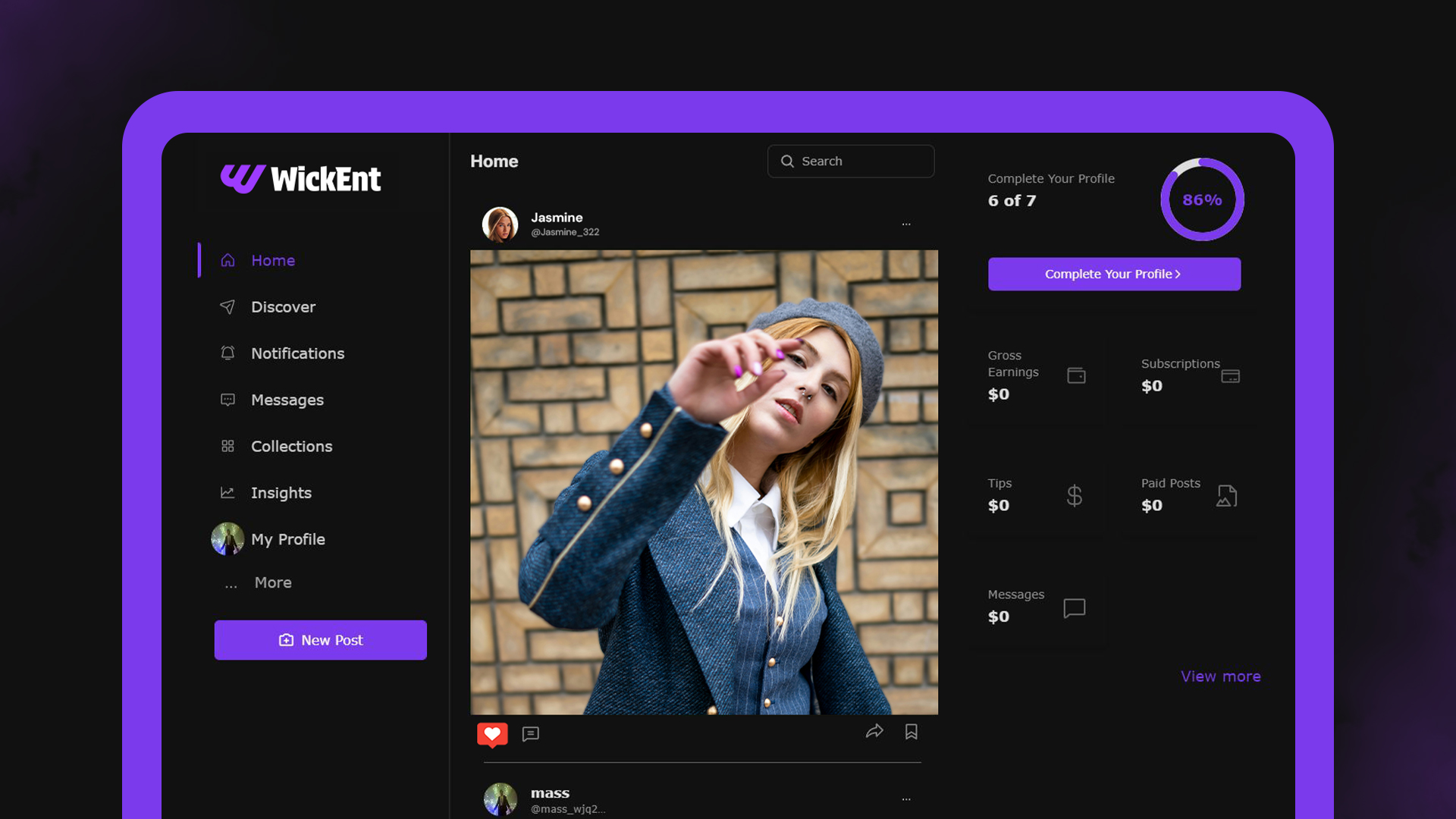Open Collections in the sidebar

(x=291, y=447)
